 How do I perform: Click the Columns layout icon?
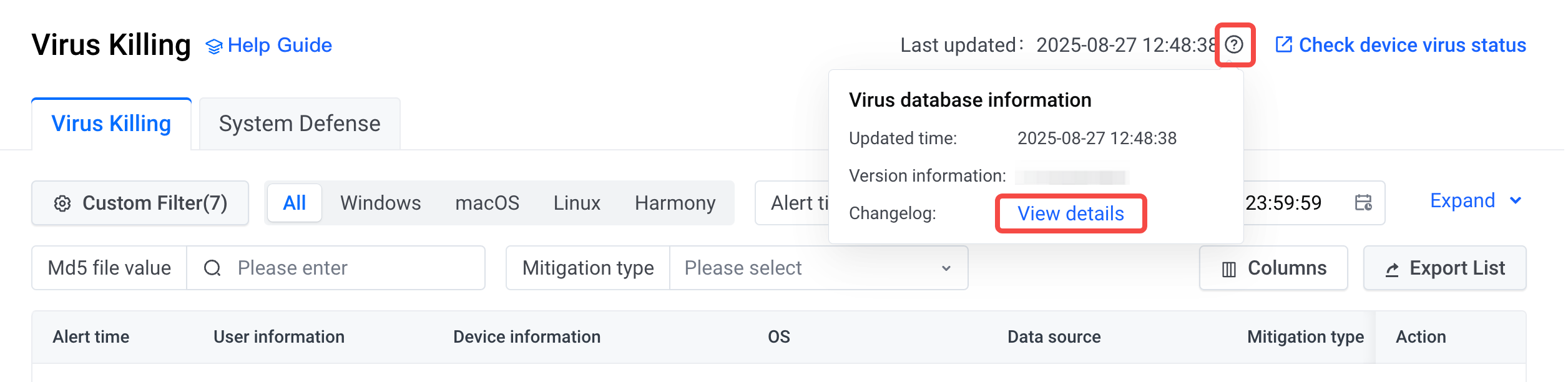1228,269
